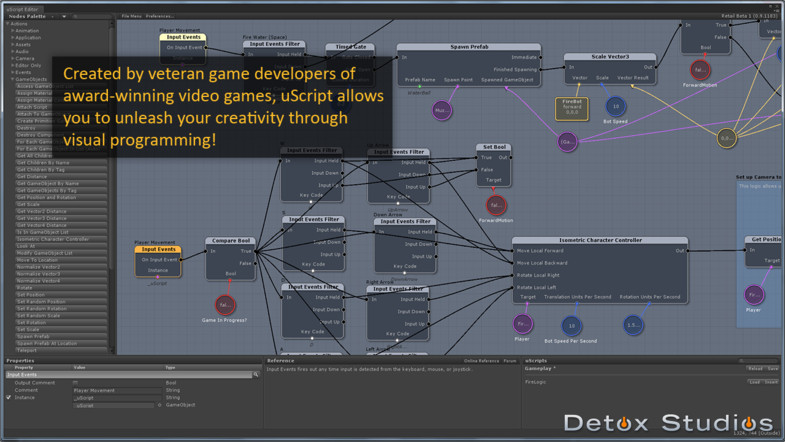Expand the Application category
The width and height of the screenshot is (785, 442).
tap(13, 38)
